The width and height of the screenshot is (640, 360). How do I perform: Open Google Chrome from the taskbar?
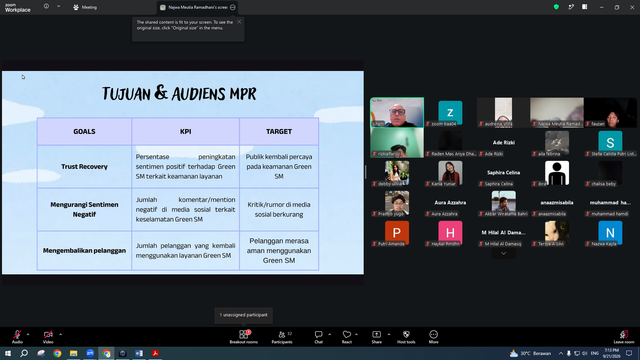57,353
